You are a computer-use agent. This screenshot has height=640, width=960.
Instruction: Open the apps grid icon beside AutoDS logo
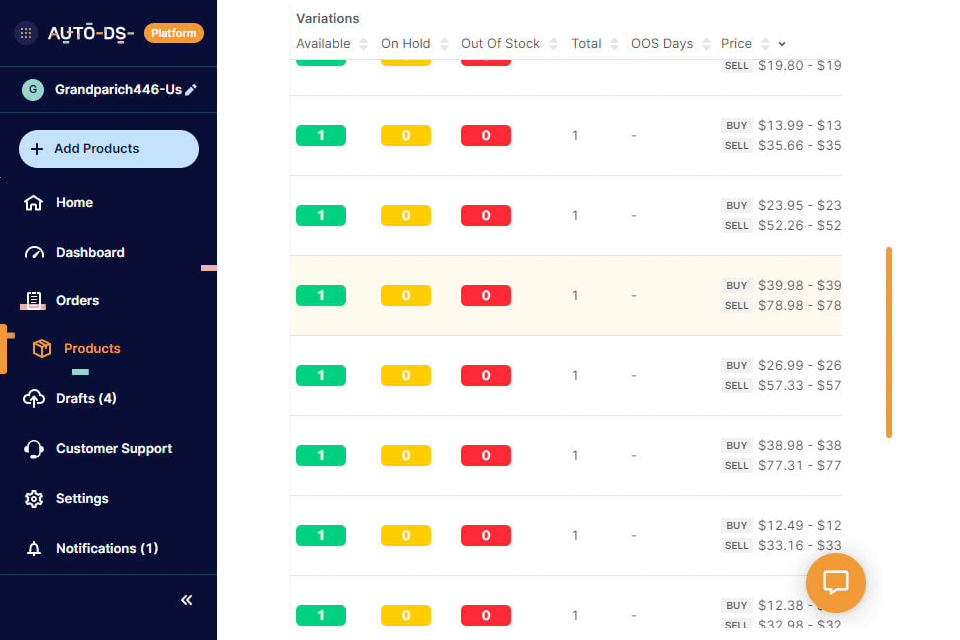pos(26,33)
